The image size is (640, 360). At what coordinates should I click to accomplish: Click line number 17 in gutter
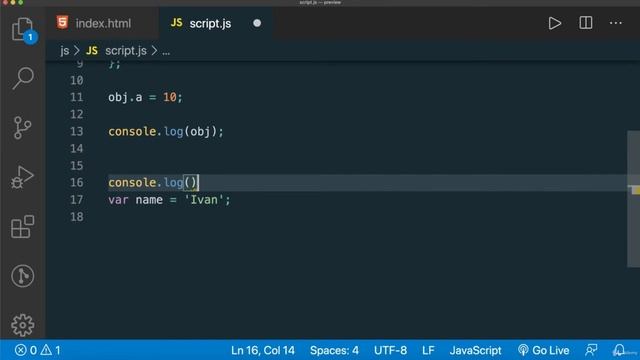point(76,200)
